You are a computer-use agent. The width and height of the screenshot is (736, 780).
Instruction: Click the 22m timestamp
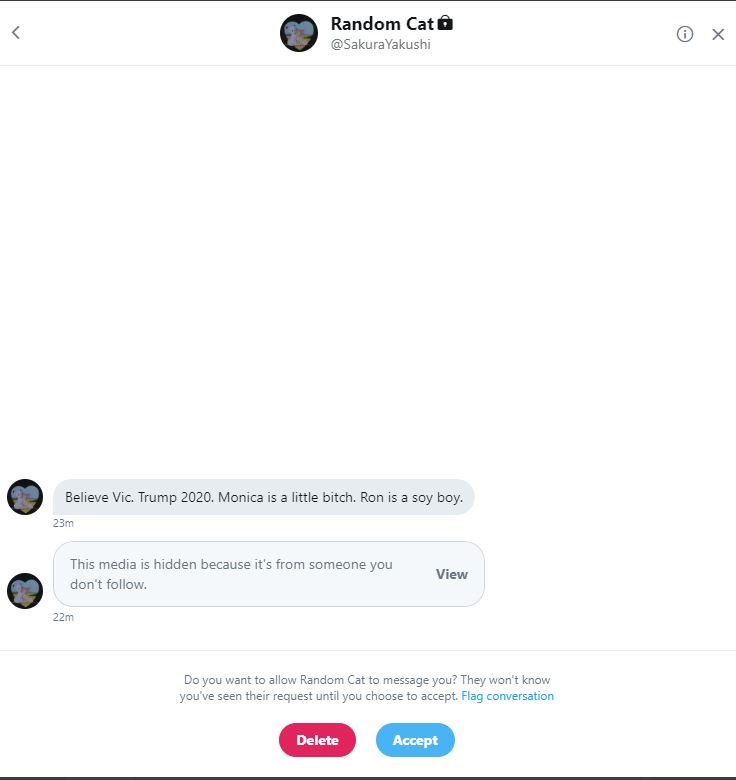click(x=63, y=617)
